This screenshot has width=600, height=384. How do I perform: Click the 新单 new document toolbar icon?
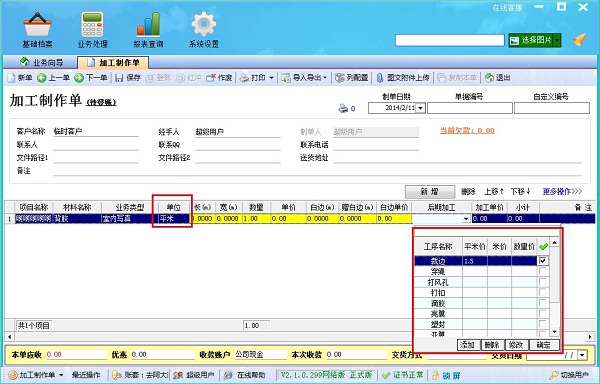coord(11,78)
